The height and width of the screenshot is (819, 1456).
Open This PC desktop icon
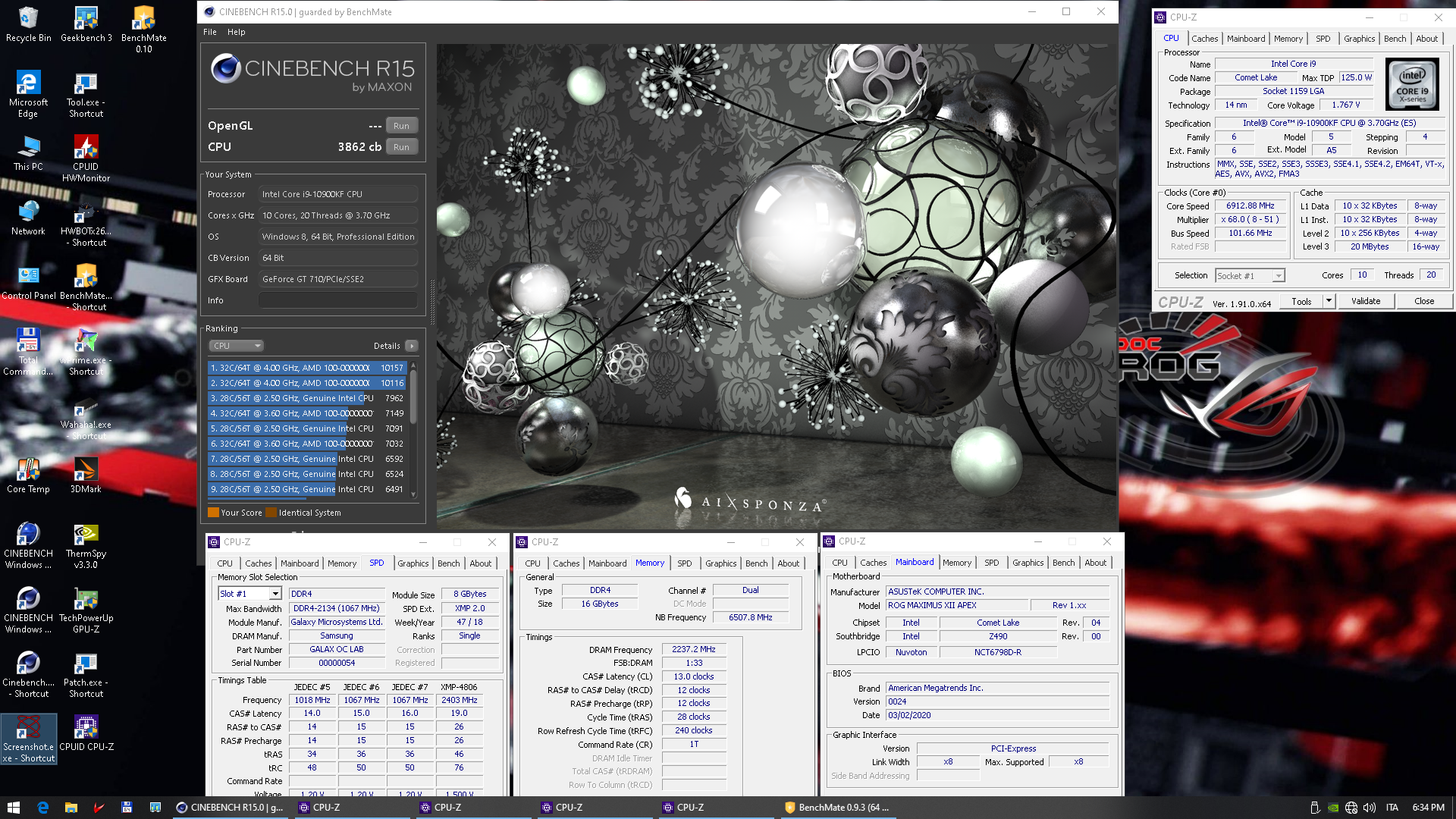click(x=28, y=153)
